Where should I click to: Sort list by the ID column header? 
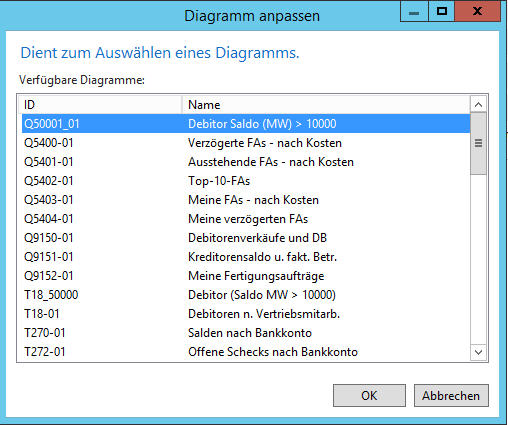100,105
